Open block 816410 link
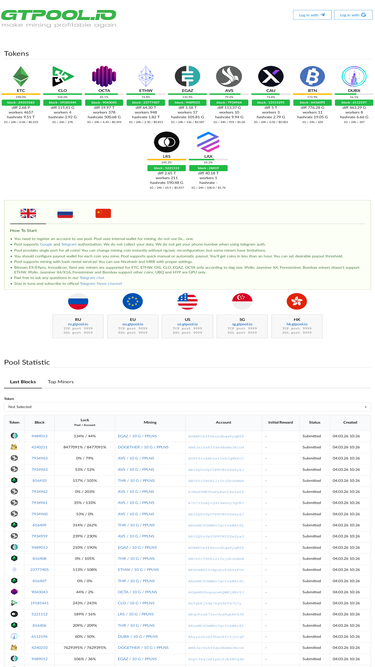The image size is (375, 667). 40,481
